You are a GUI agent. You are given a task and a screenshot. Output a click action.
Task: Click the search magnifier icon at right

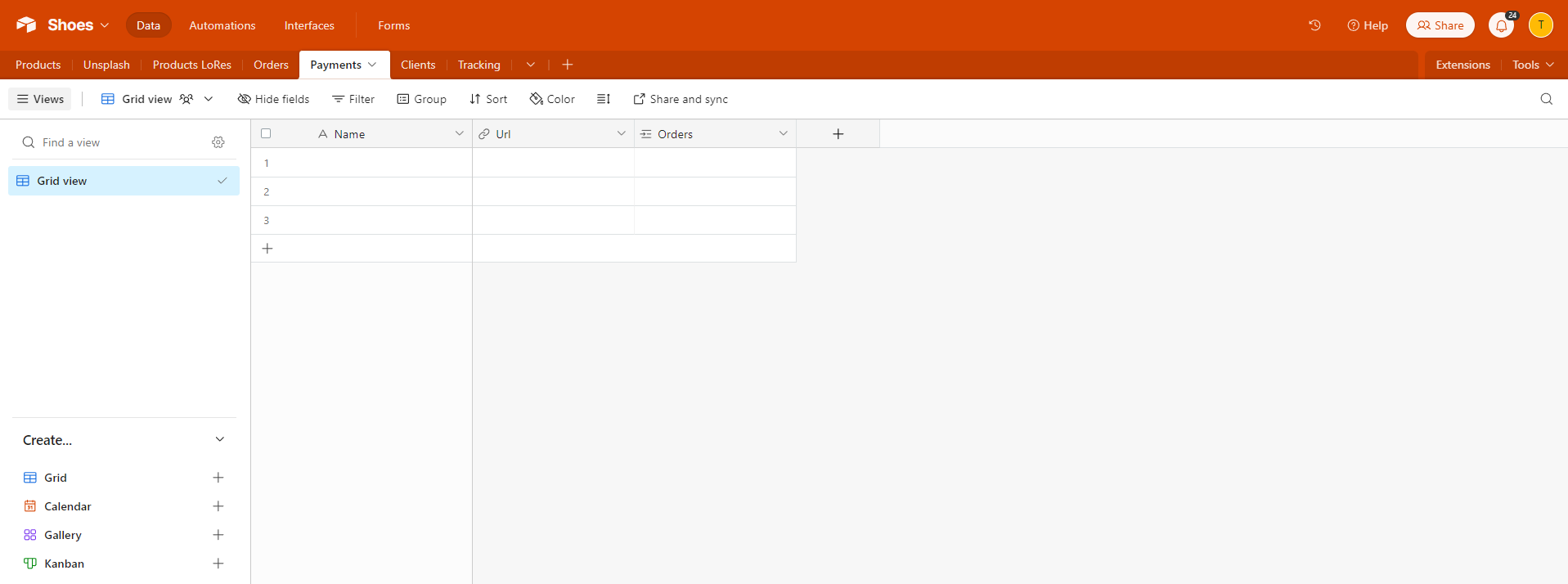[1546, 99]
